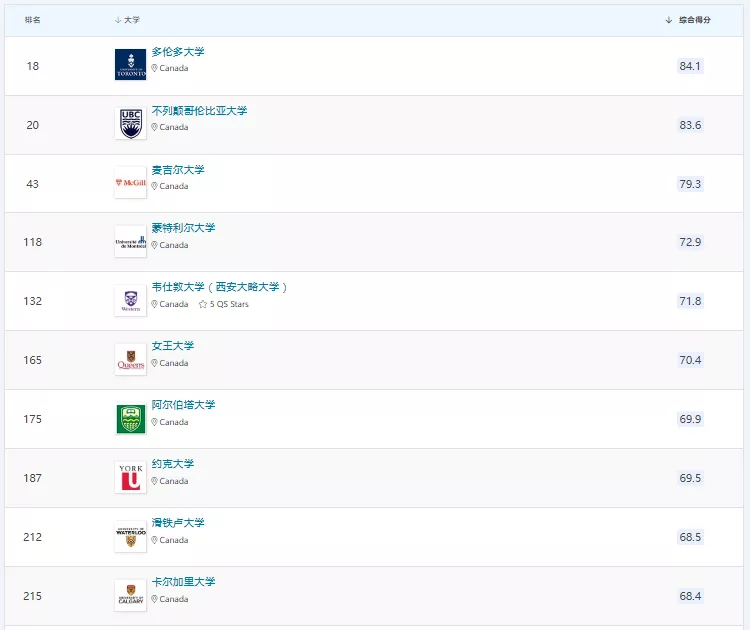Click the score 79.3
Image resolution: width=750 pixels, height=630 pixels.
tap(690, 184)
